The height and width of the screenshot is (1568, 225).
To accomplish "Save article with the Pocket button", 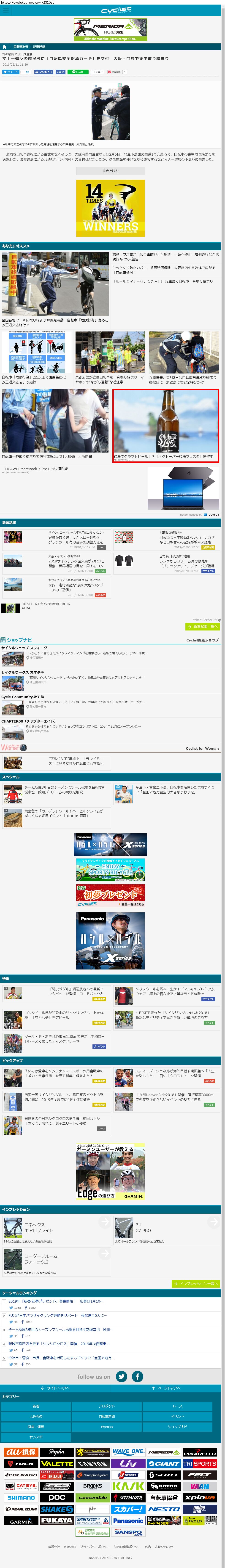I will click(114, 72).
